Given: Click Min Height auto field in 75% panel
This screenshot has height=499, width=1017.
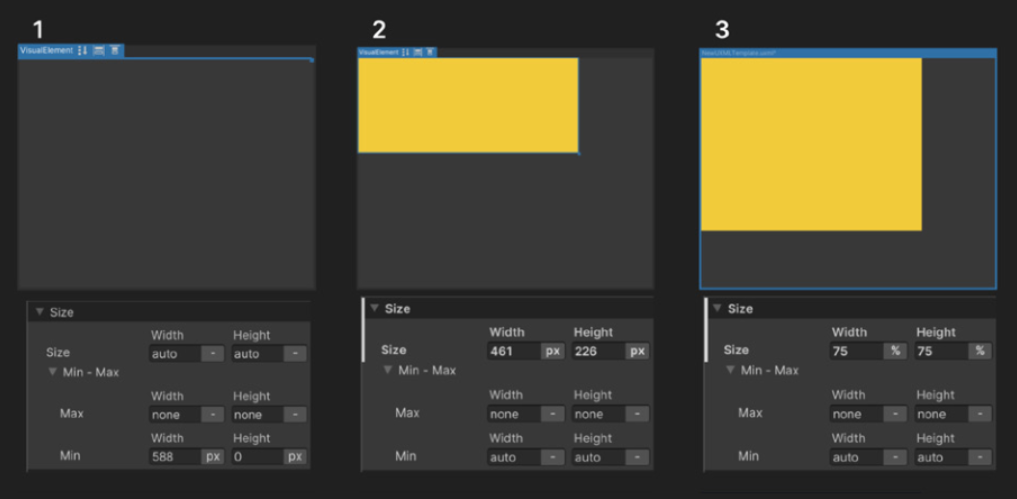Looking at the screenshot, I should (x=941, y=457).
